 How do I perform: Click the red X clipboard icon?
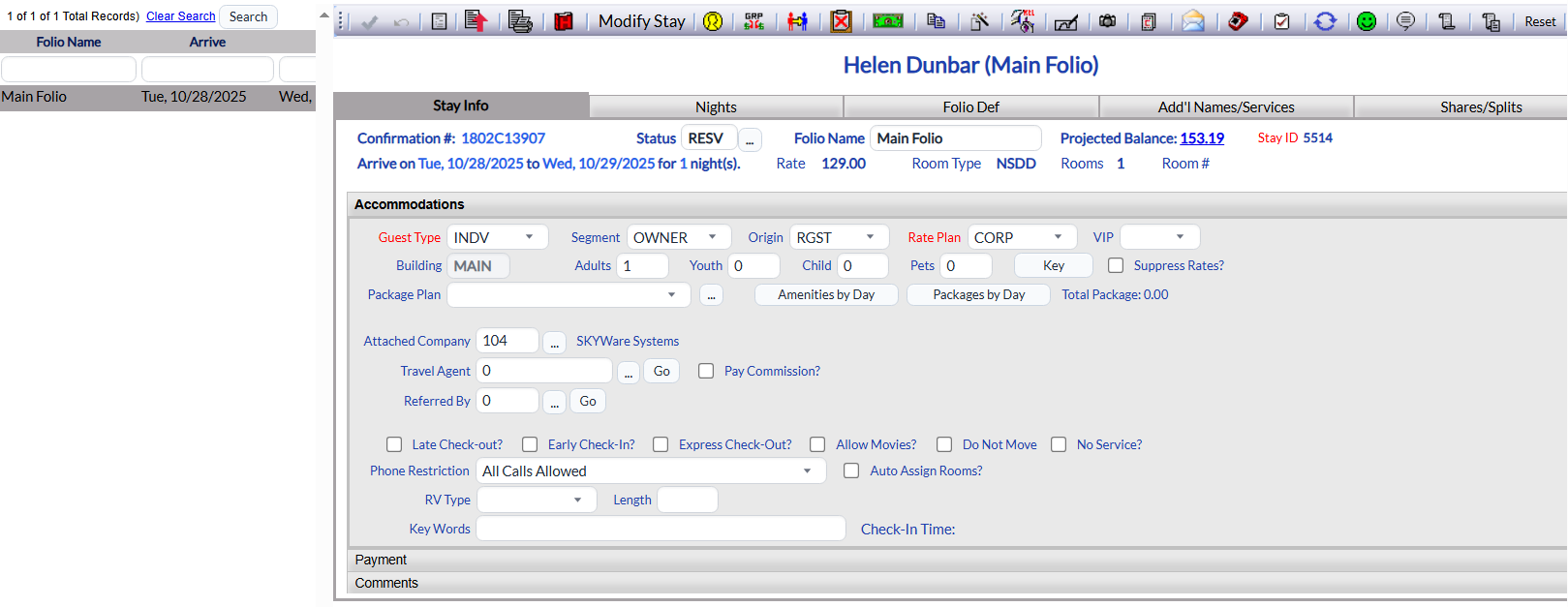842,21
